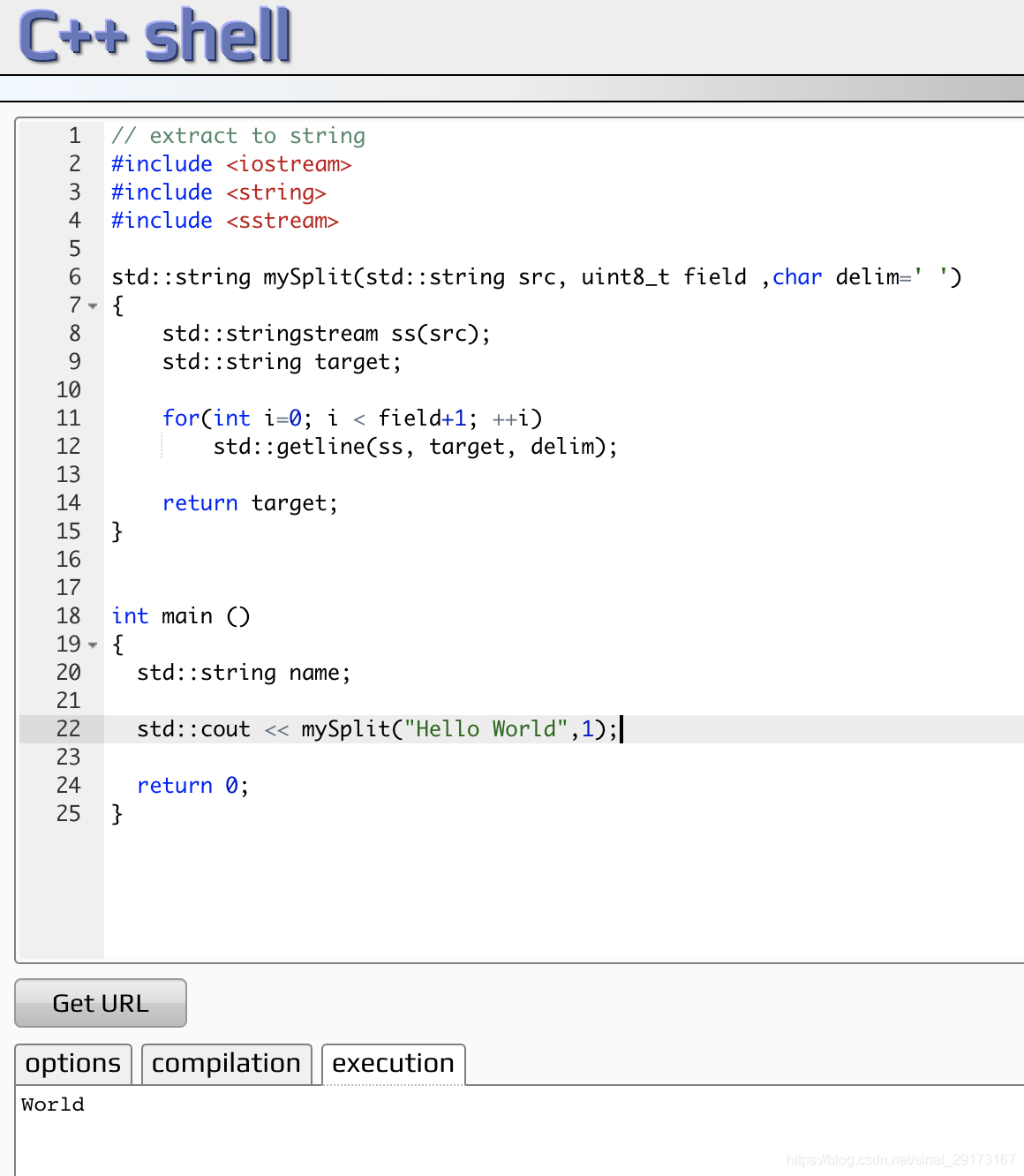The width and height of the screenshot is (1024, 1176).
Task: Collapse the main function fold arrow at line 19
Action: (93, 645)
